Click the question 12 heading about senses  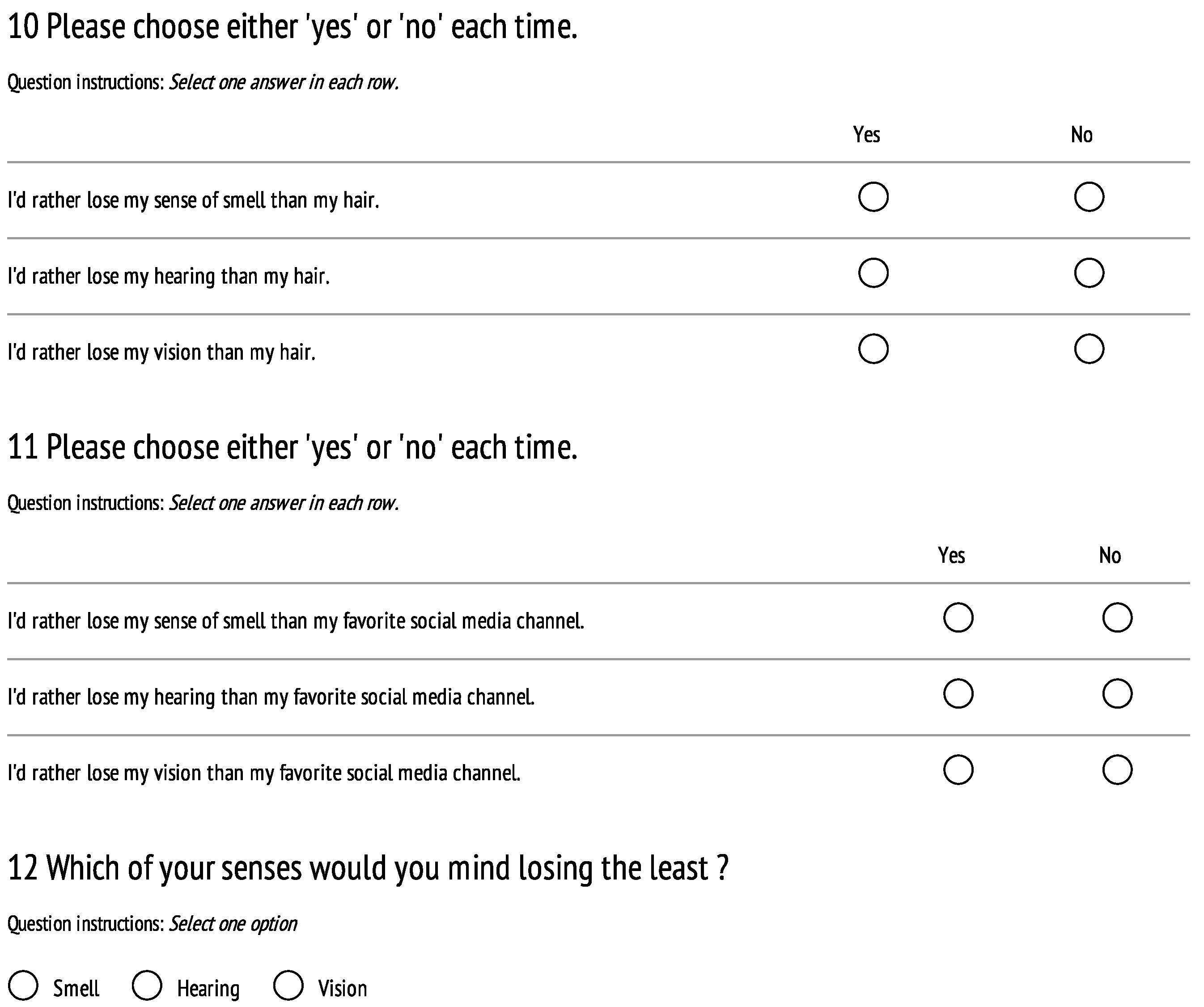point(368,868)
